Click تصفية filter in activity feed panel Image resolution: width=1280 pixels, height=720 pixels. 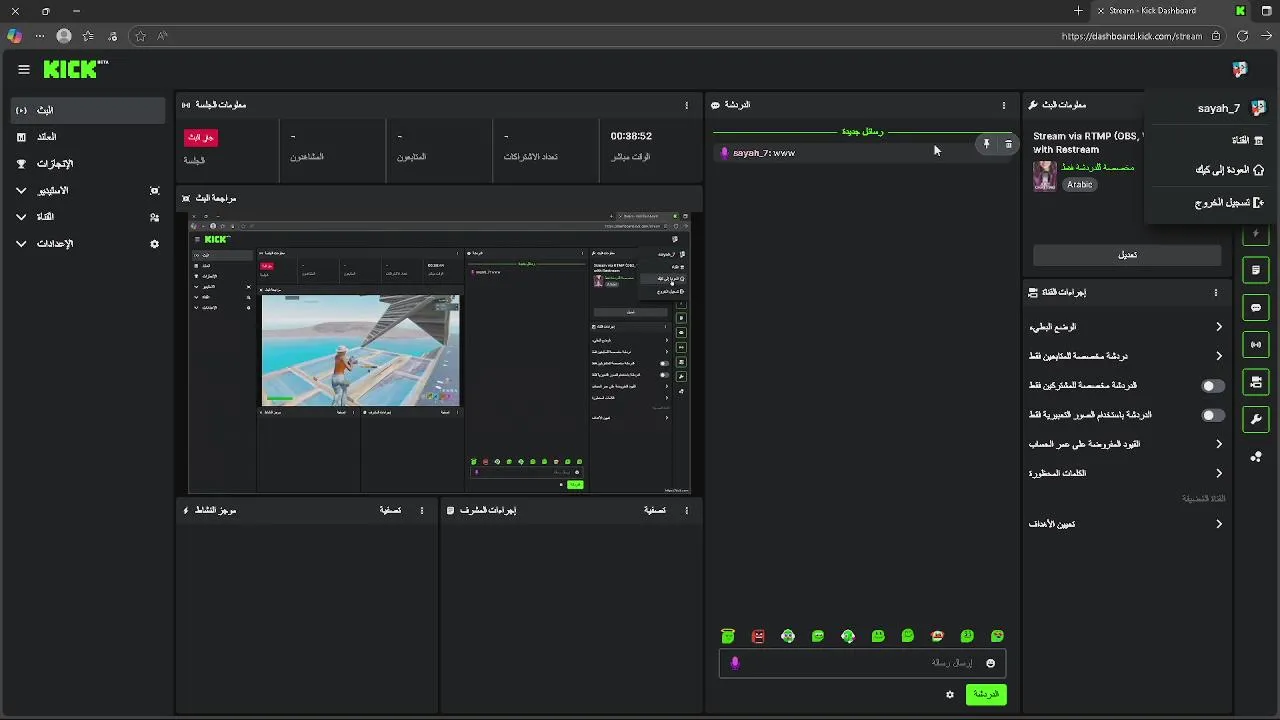(390, 510)
